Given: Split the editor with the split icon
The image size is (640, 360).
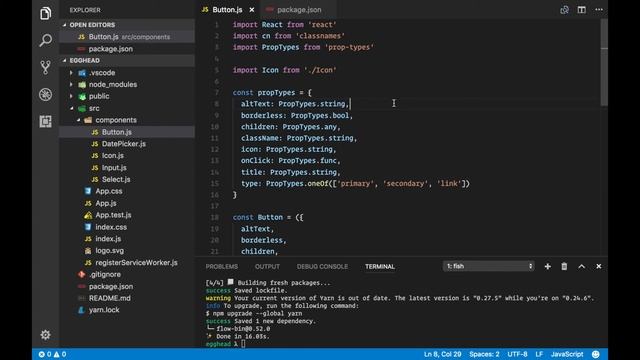Looking at the screenshot, I should [582, 9].
